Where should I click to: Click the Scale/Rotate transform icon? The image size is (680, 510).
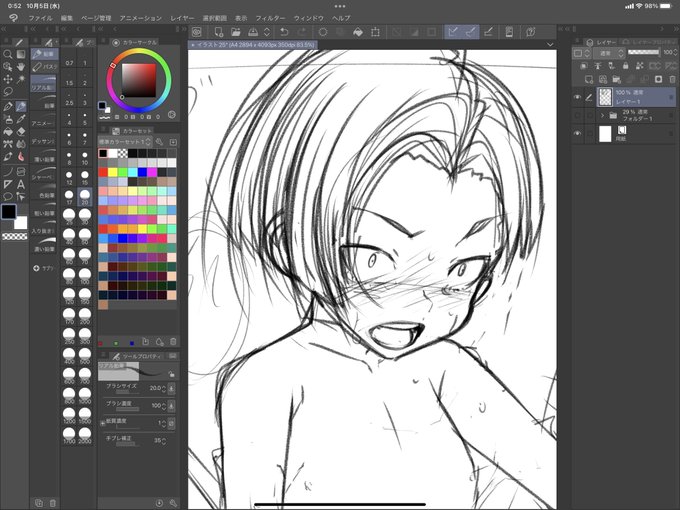click(x=375, y=32)
